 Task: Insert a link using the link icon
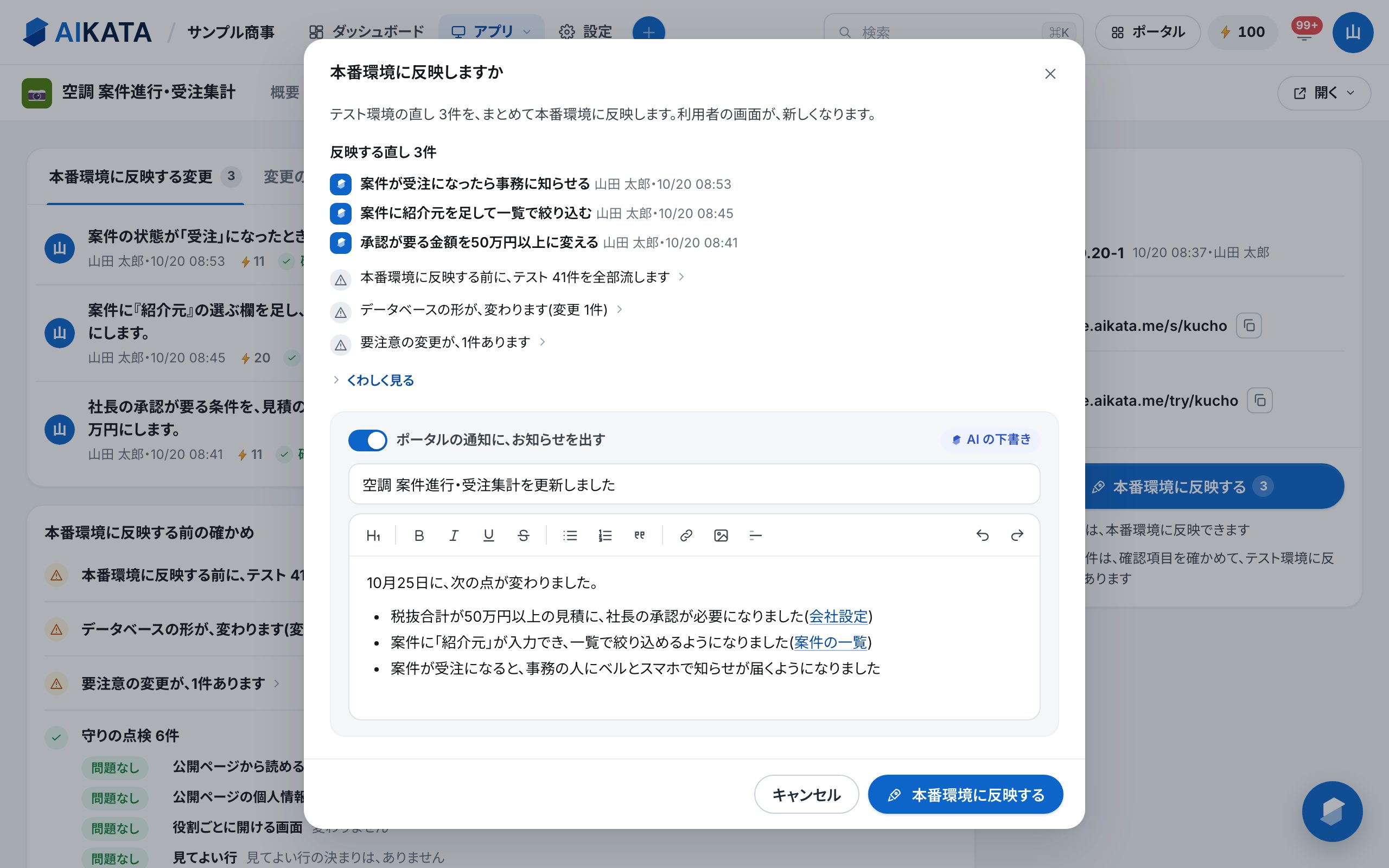686,535
